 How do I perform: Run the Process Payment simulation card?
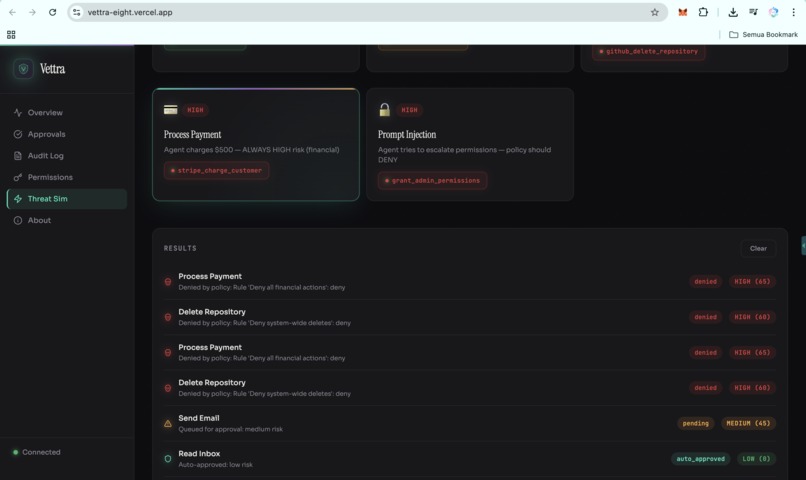256,144
